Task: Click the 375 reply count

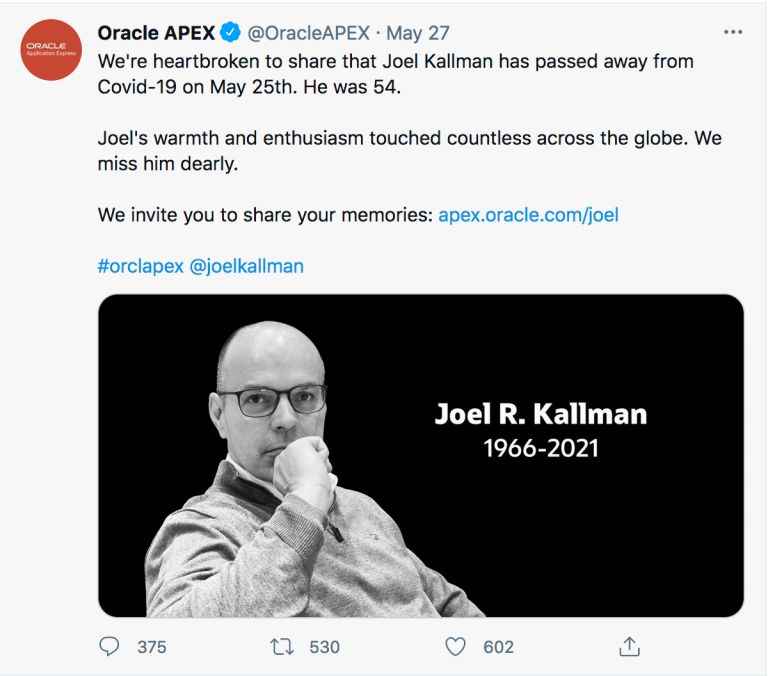Action: tap(151, 647)
